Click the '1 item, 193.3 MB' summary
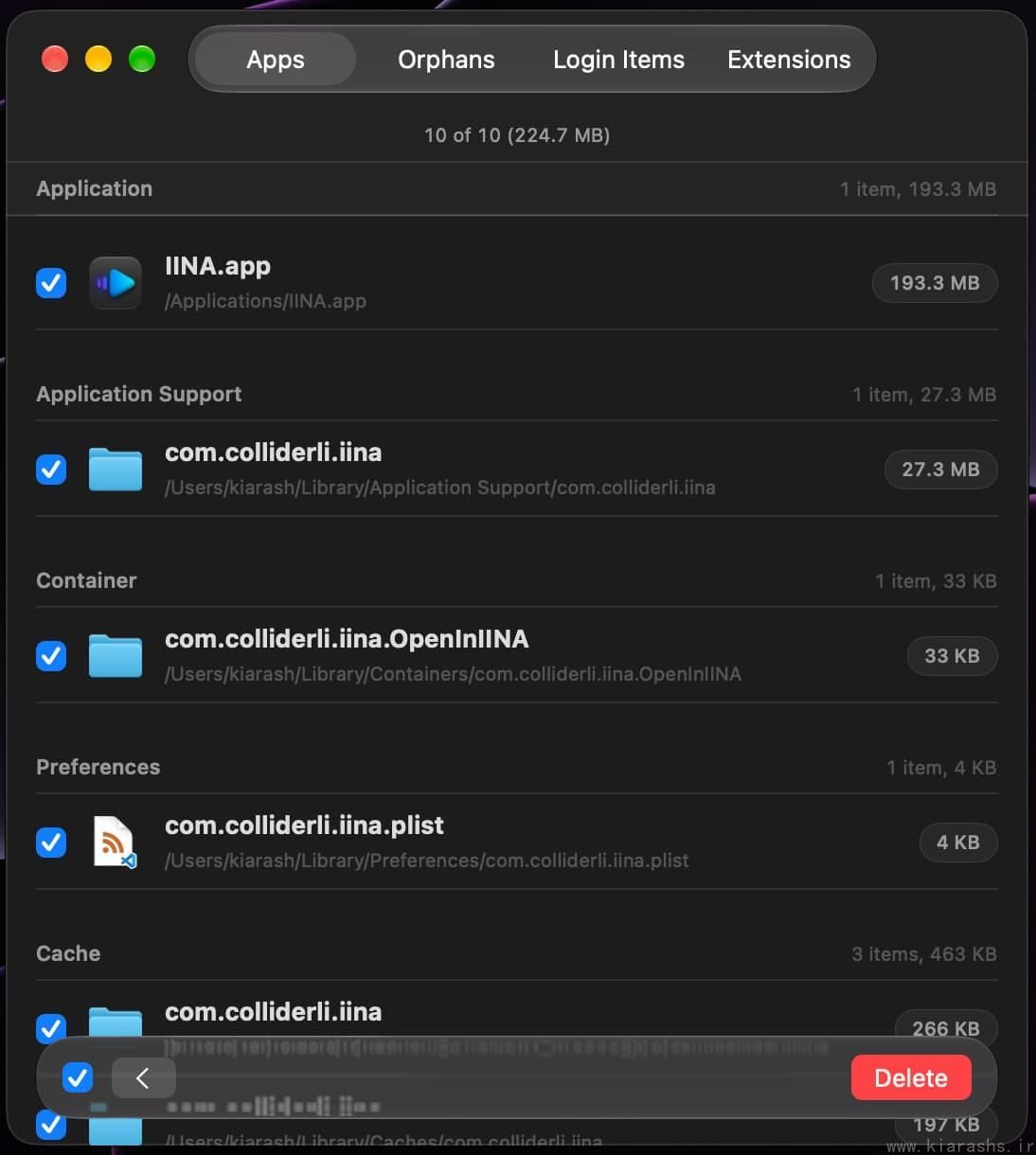The image size is (1036, 1155). [x=918, y=189]
